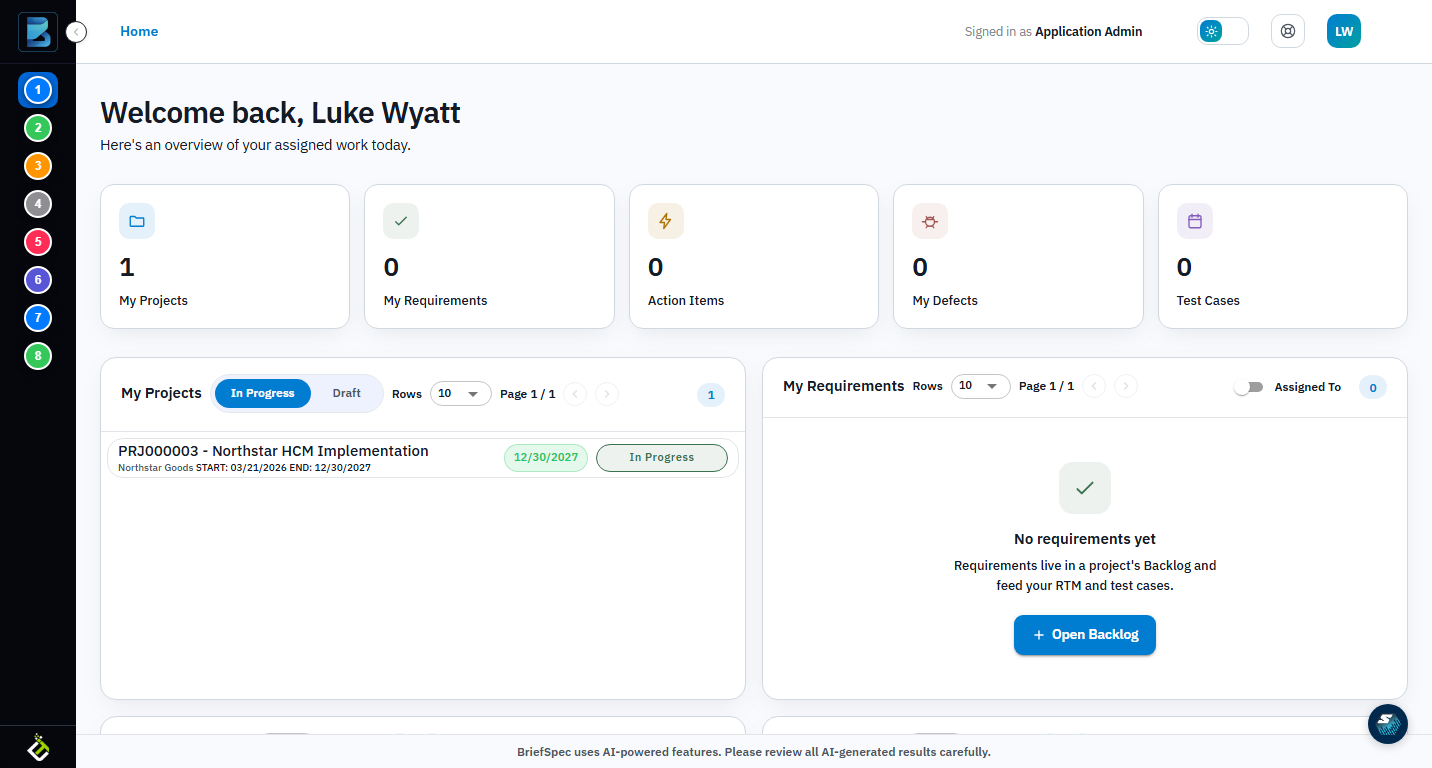
Task: Click the Open Backlog button
Action: point(1085,635)
